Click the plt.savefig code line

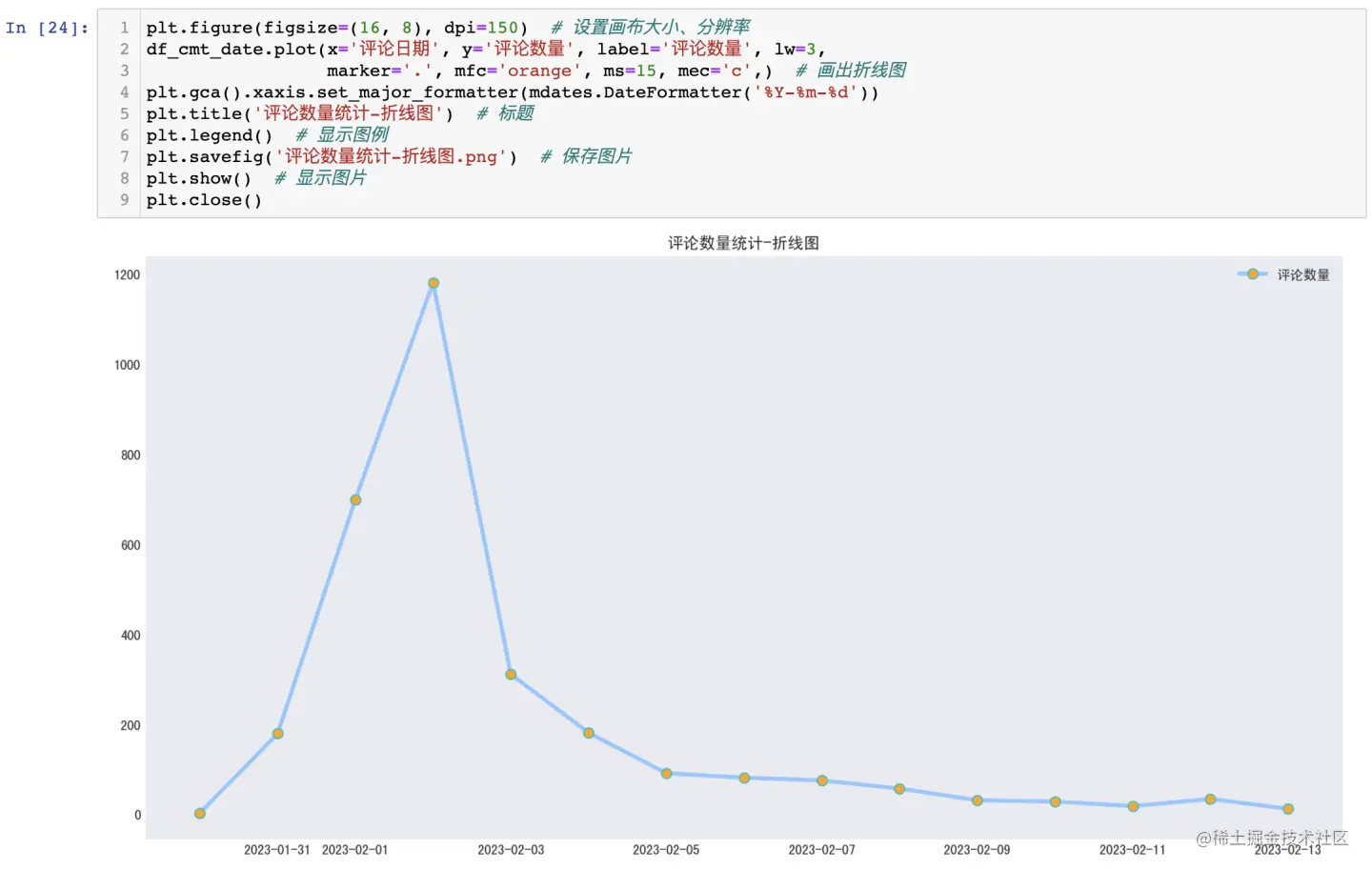tap(389, 156)
